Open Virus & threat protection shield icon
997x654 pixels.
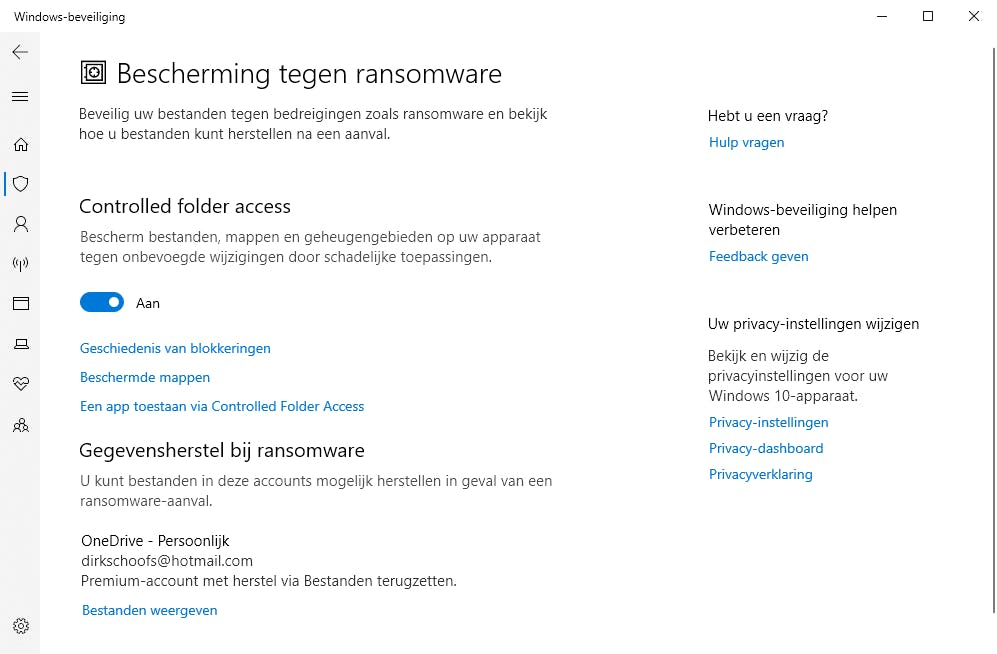pos(20,184)
